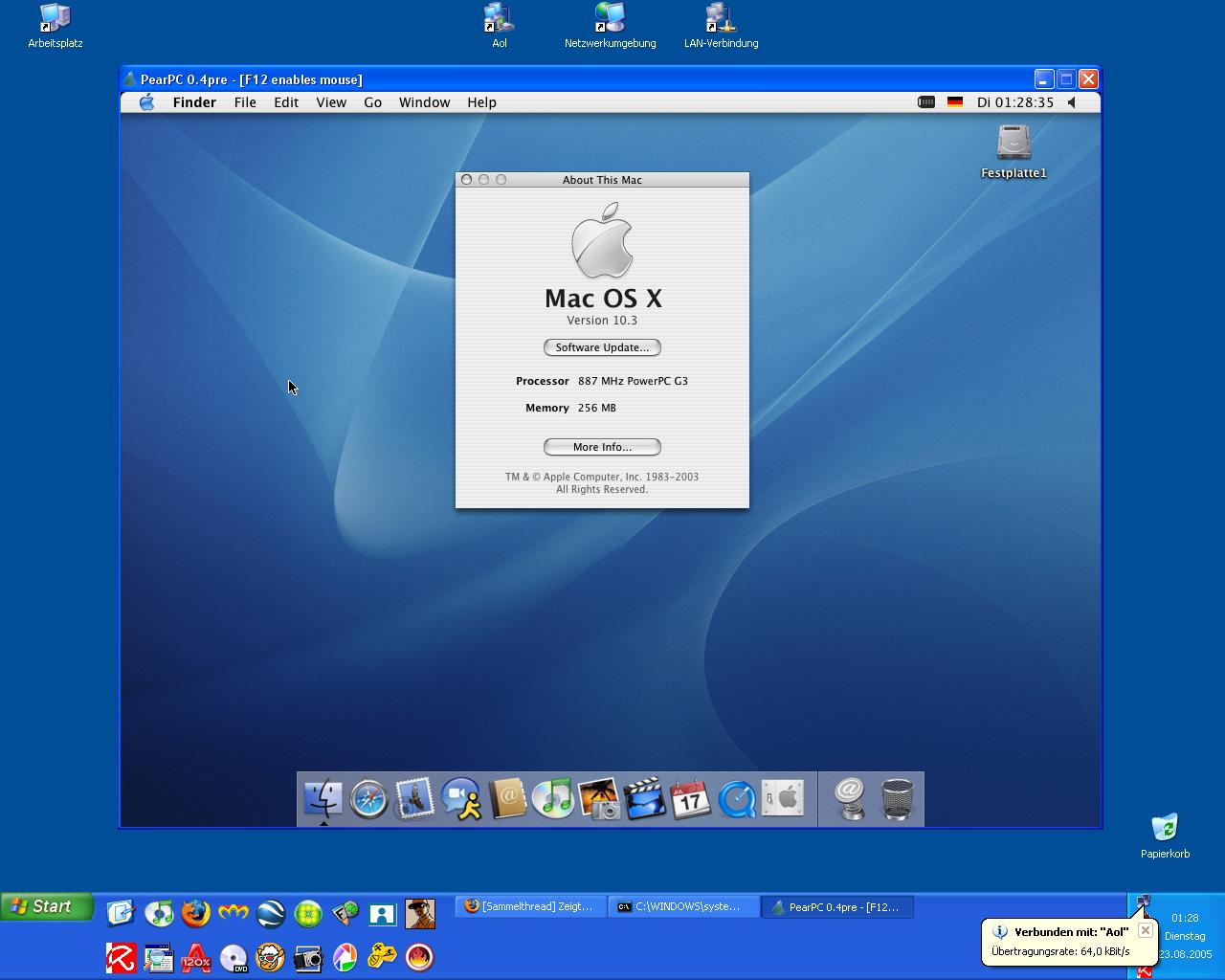Open the German flag input menu
Image resolution: width=1225 pixels, height=980 pixels.
click(954, 102)
